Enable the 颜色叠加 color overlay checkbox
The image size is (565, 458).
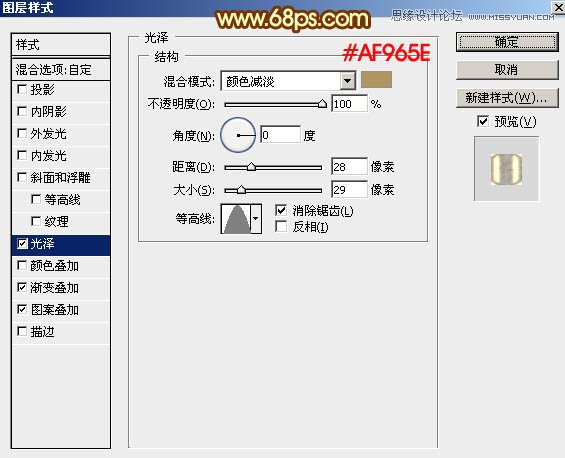point(22,266)
